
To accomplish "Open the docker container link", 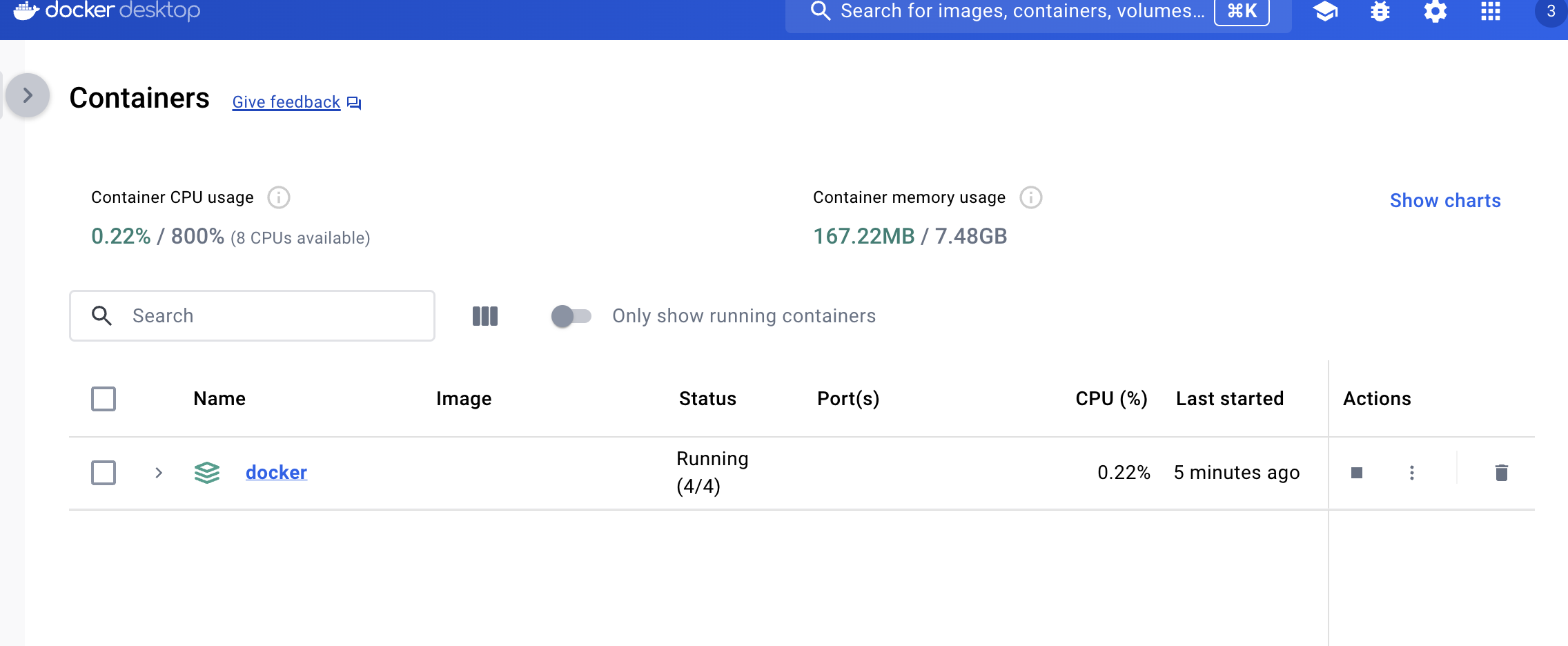I will click(276, 472).
